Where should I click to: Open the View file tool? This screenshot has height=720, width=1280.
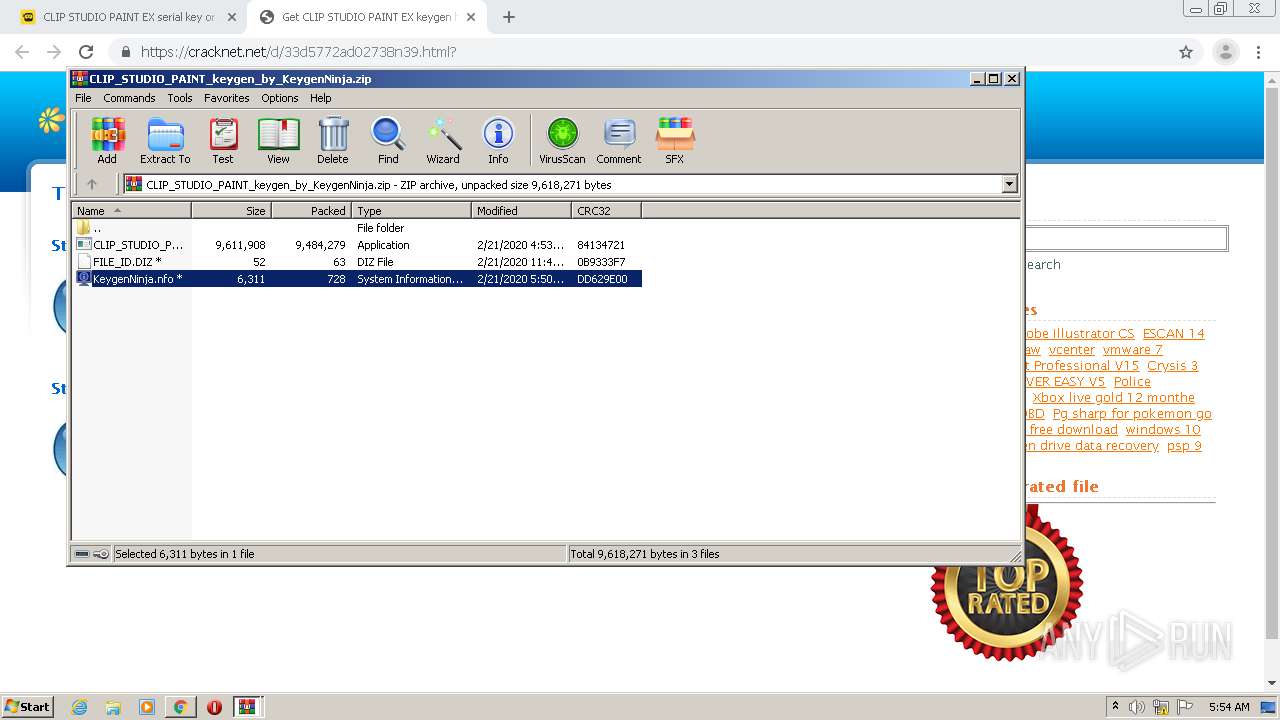click(x=278, y=140)
